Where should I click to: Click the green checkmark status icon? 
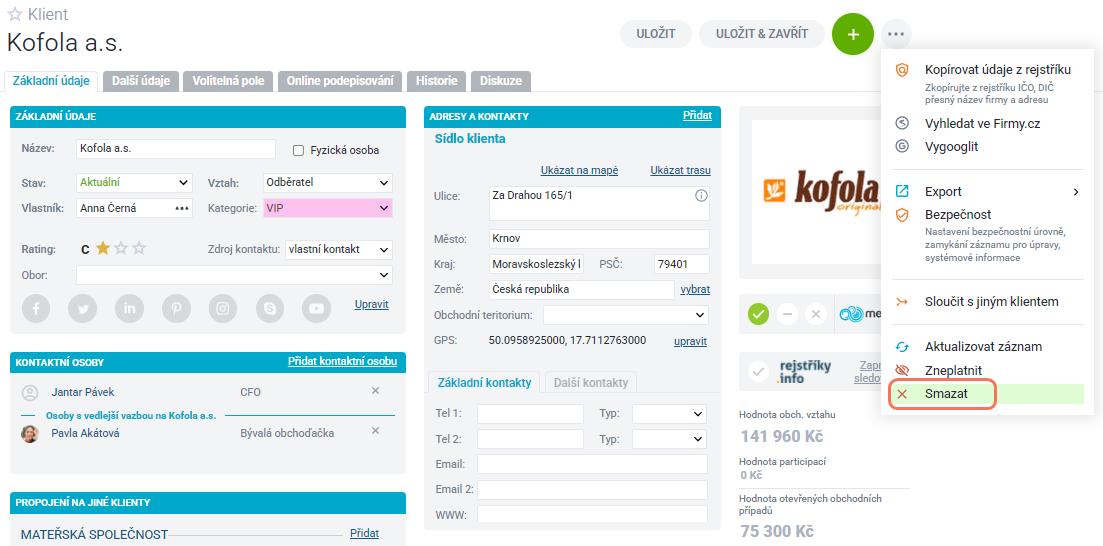point(758,314)
